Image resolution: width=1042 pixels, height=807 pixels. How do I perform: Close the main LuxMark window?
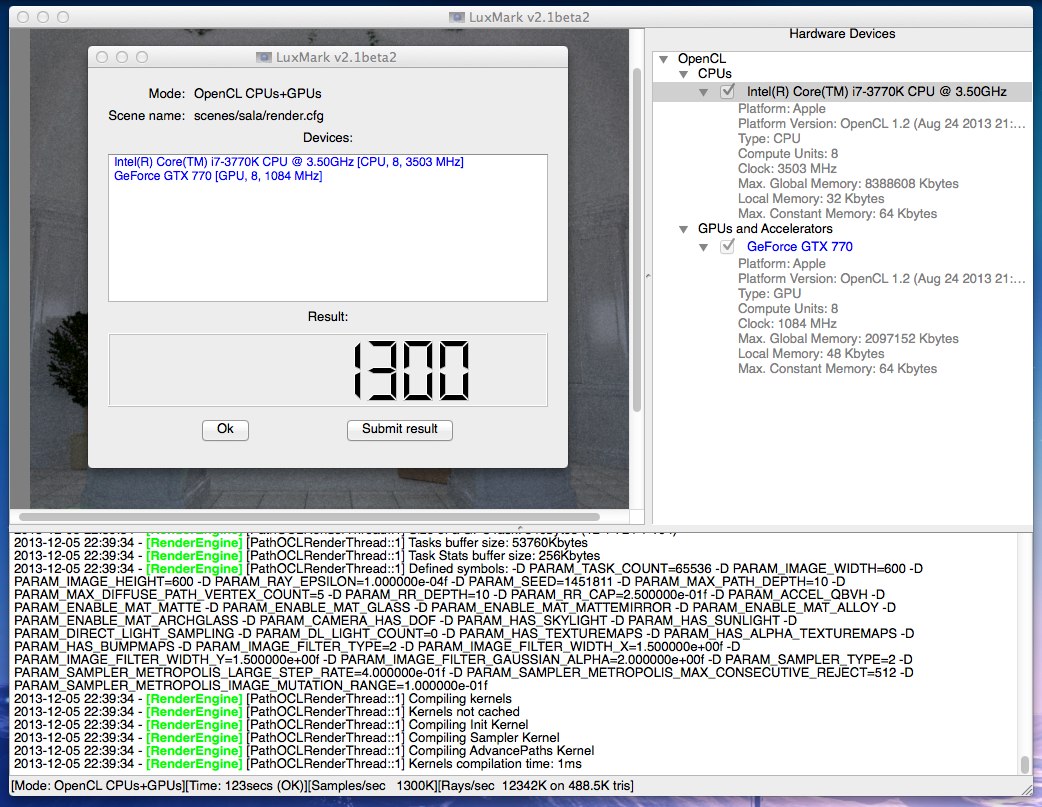tap(23, 17)
